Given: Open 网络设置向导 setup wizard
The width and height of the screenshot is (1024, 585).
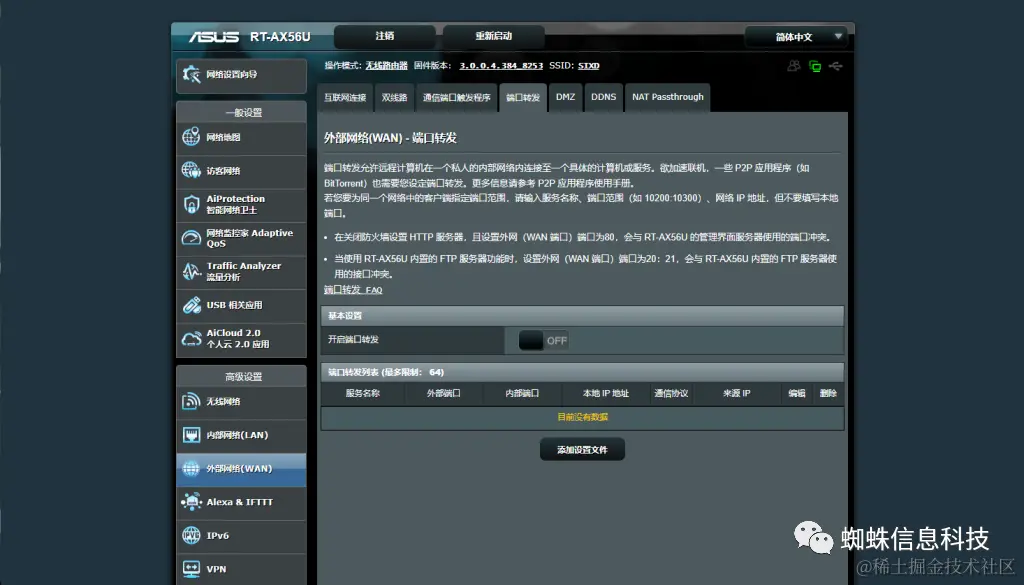Looking at the screenshot, I should coord(240,75).
